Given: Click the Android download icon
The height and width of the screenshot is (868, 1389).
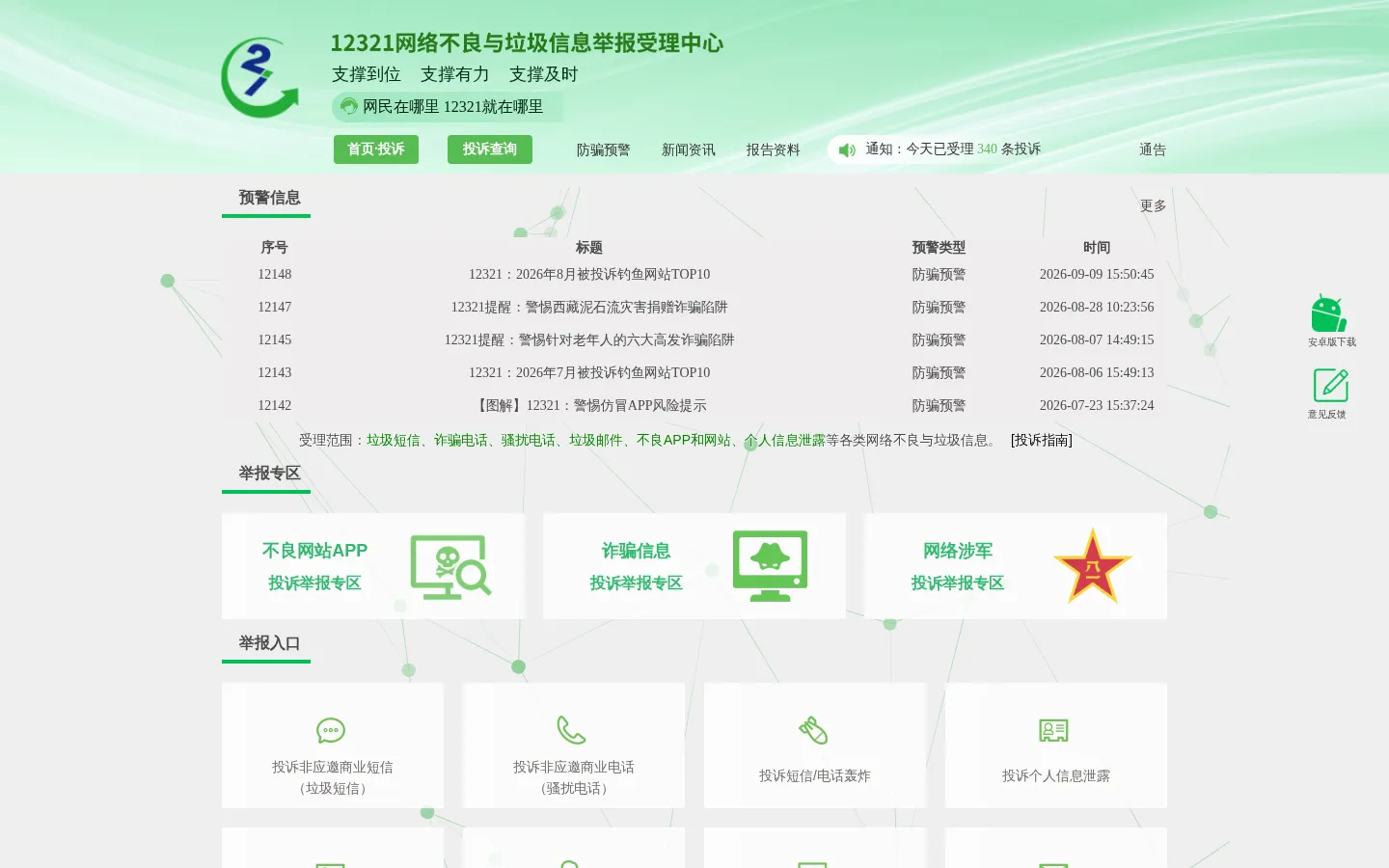Looking at the screenshot, I should tap(1328, 313).
